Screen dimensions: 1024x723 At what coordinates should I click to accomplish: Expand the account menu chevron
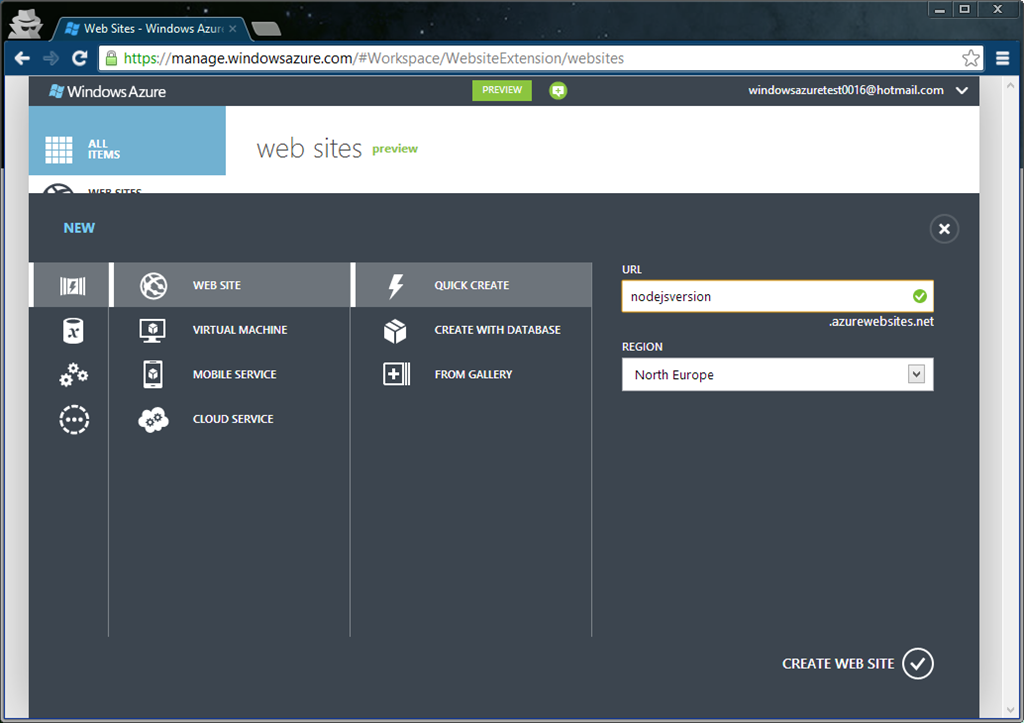pyautogui.click(x=962, y=91)
